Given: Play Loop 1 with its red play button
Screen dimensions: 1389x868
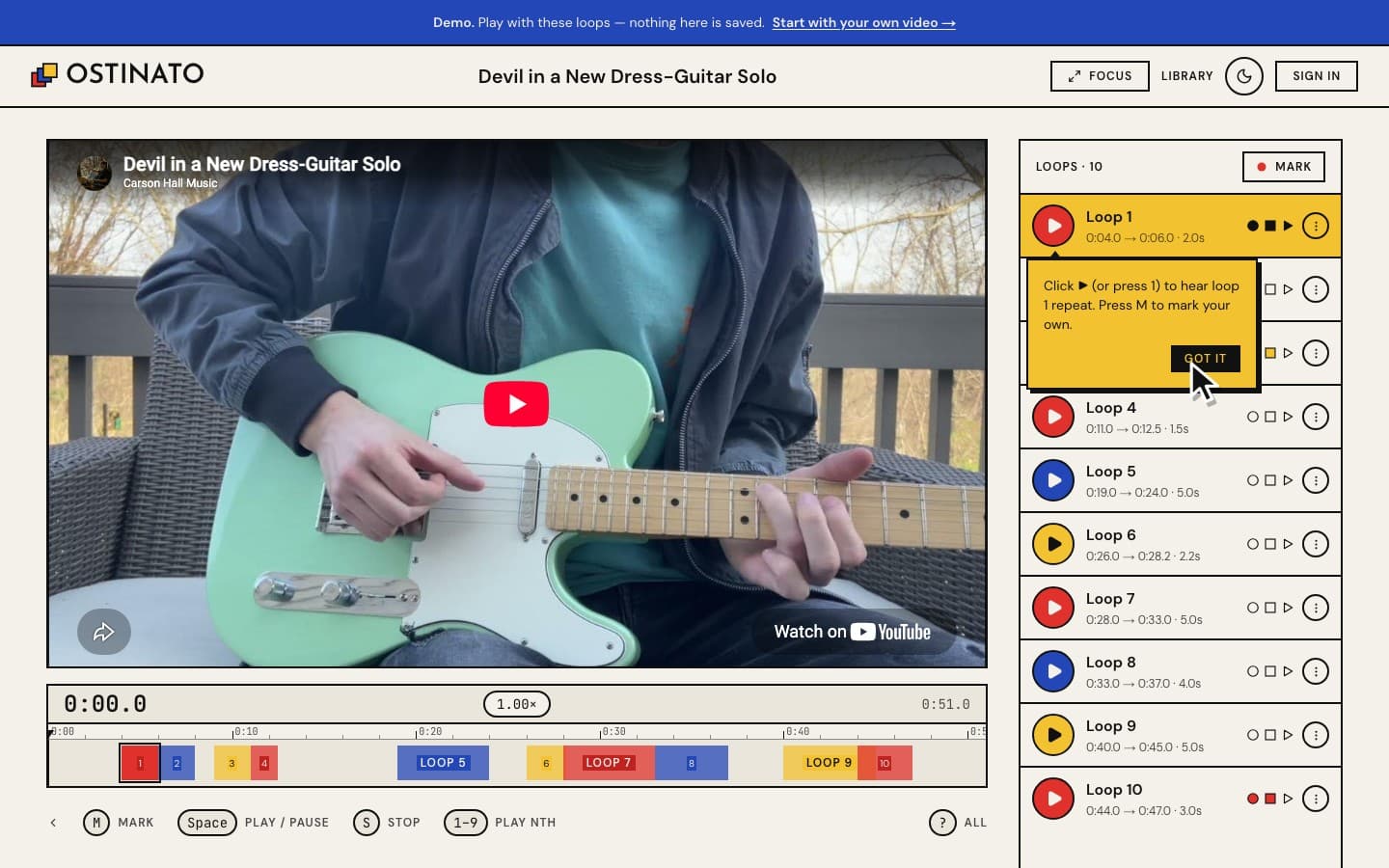Looking at the screenshot, I should 1053,226.
